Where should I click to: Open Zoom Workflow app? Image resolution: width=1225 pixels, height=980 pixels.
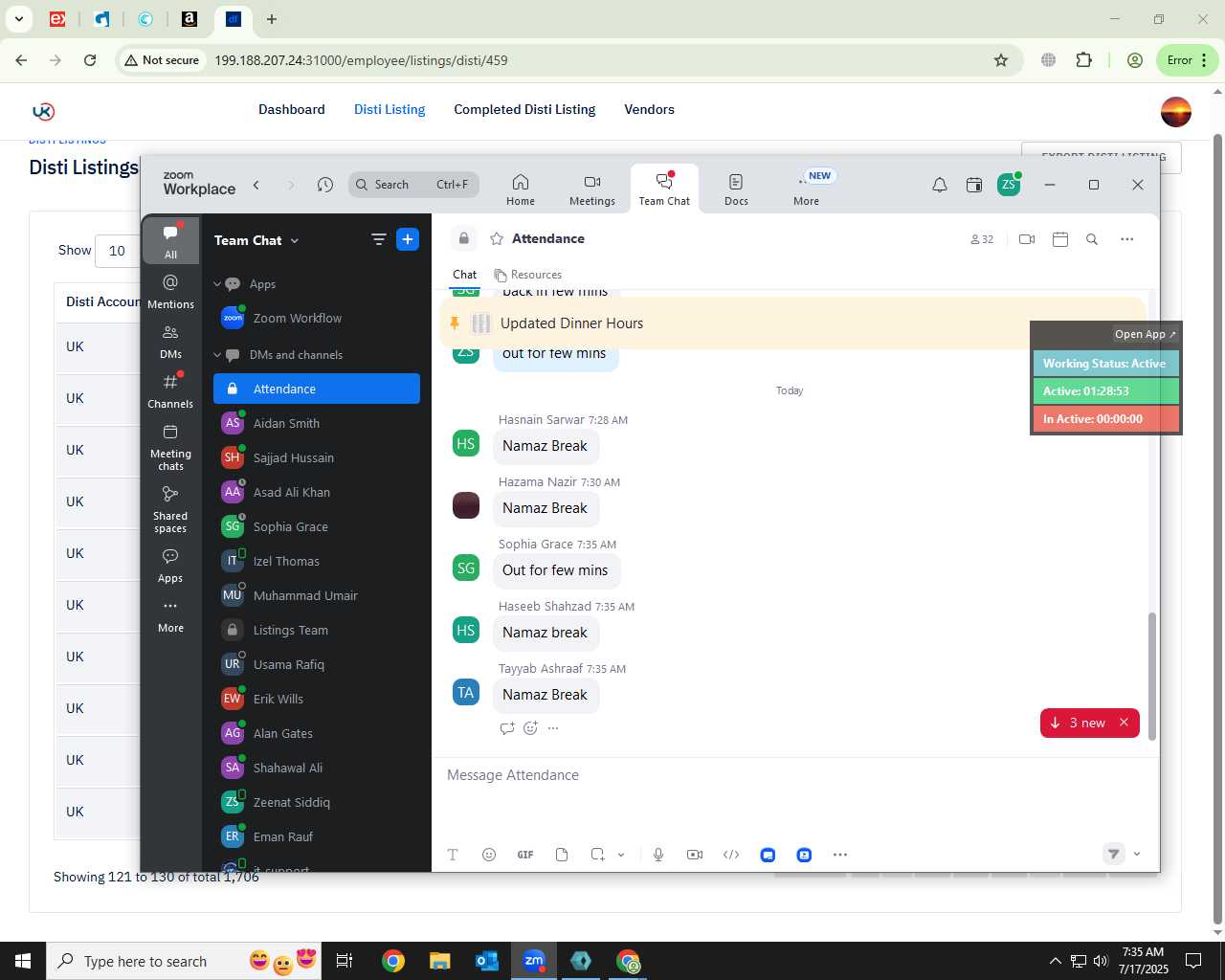[x=317, y=319]
